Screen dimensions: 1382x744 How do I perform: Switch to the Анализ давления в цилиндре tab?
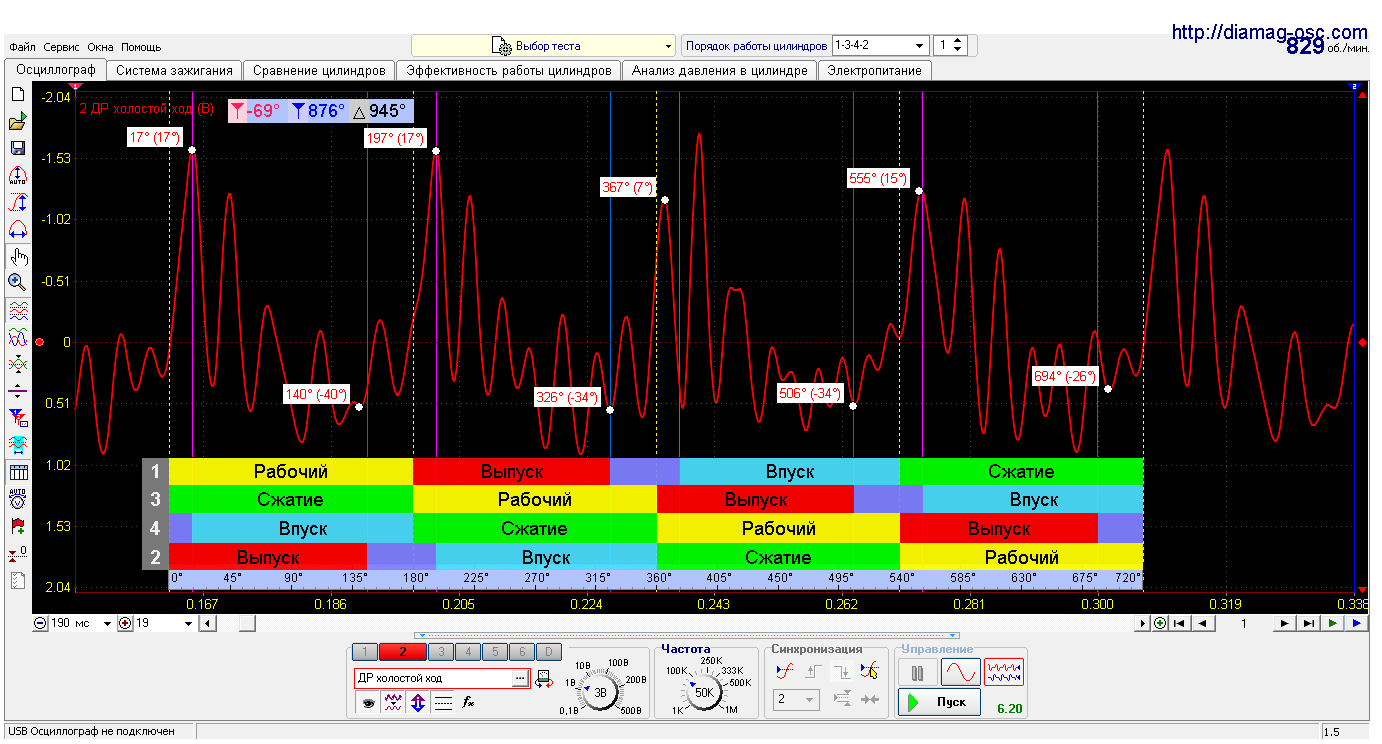coord(719,71)
